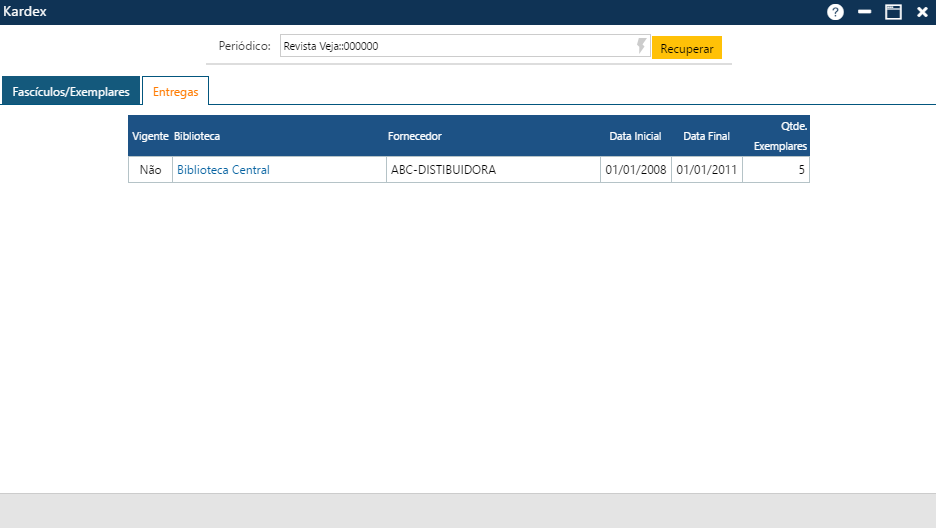Click the Biblioteca column header

[x=197, y=136]
